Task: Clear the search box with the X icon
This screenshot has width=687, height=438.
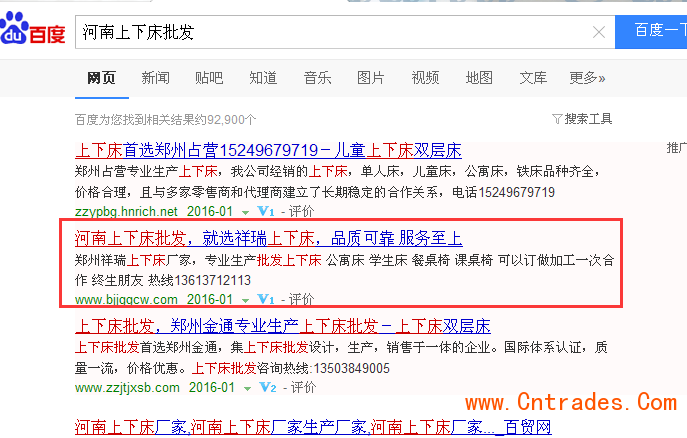Action: click(599, 32)
